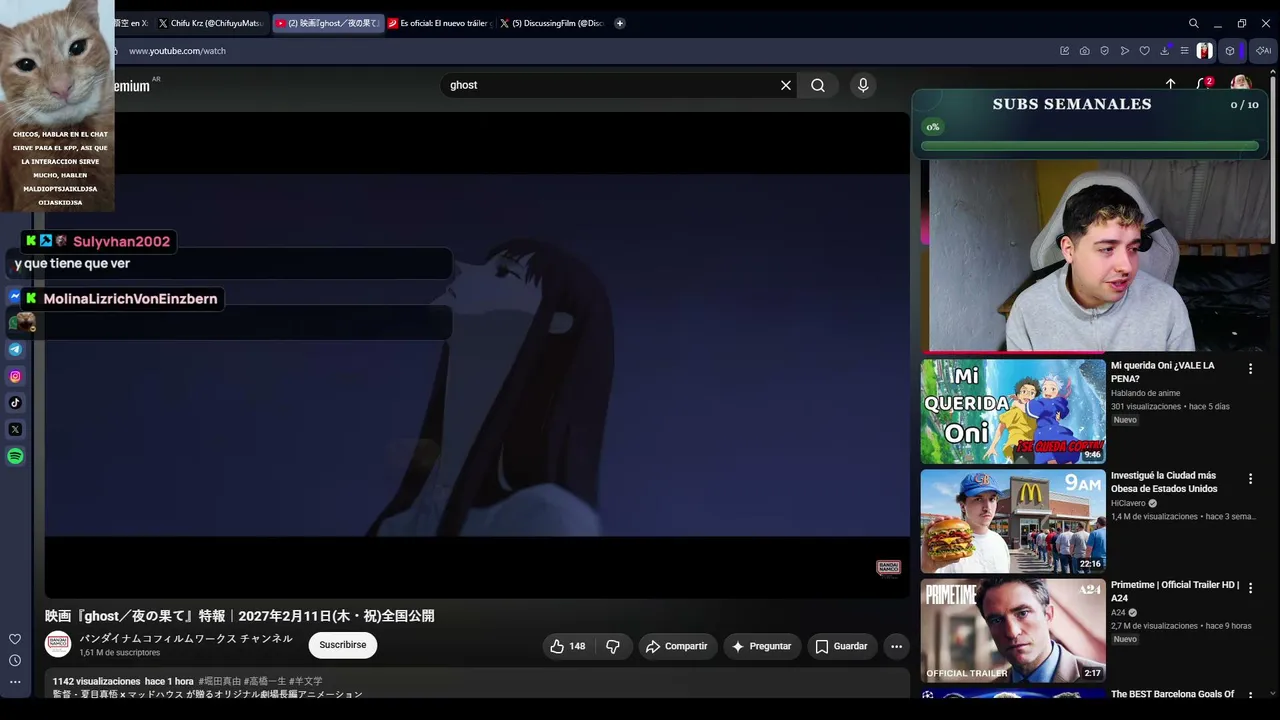This screenshot has height=720, width=1280.
Task: Open the tab search magnifier in the title bar
Action: tap(1194, 23)
